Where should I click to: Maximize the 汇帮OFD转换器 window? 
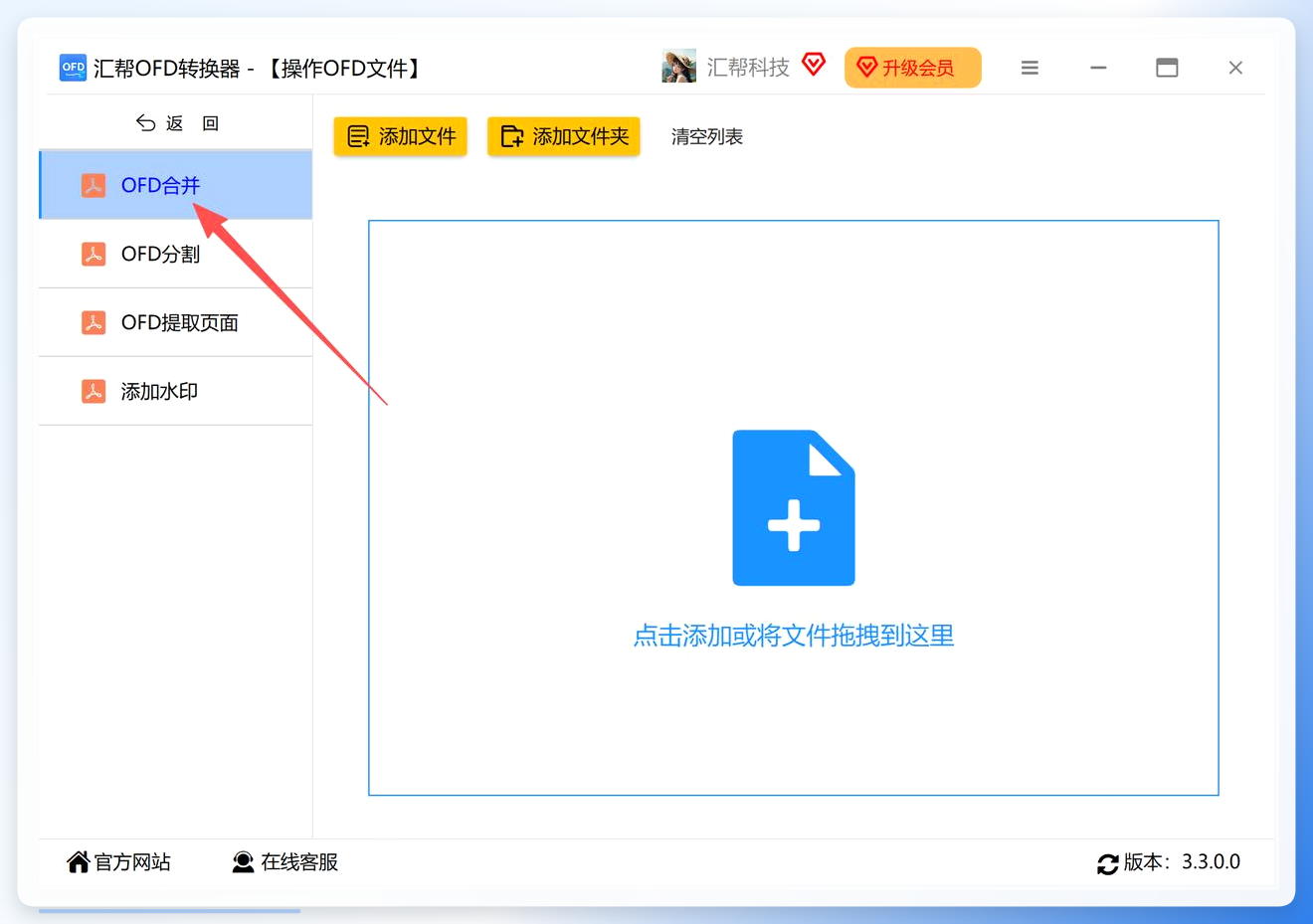pos(1167,68)
